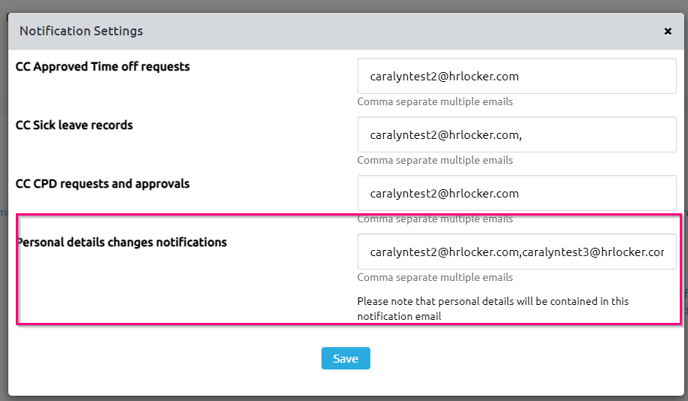Click the comma hint under Approved Time off field
Screen dimensions: 688x401
[435, 102]
